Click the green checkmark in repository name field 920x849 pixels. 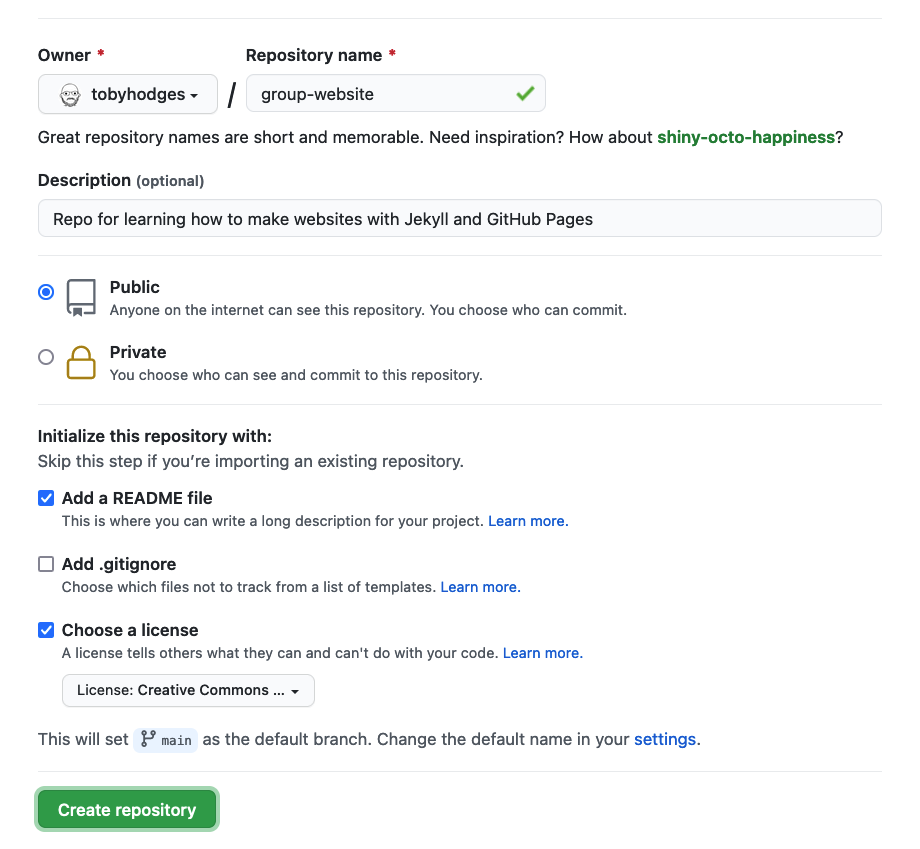point(525,93)
